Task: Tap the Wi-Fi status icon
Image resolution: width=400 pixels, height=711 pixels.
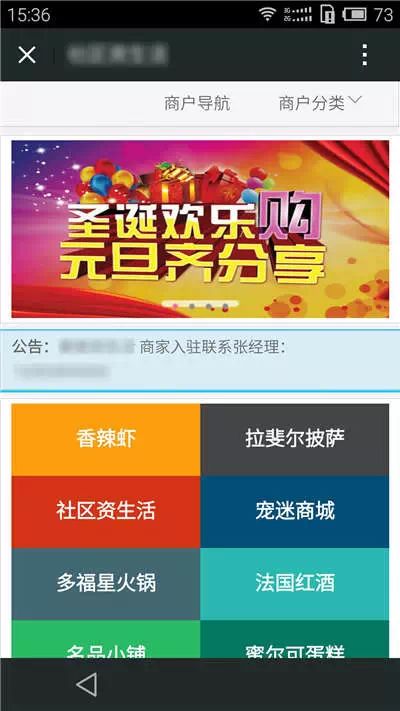Action: [268, 15]
